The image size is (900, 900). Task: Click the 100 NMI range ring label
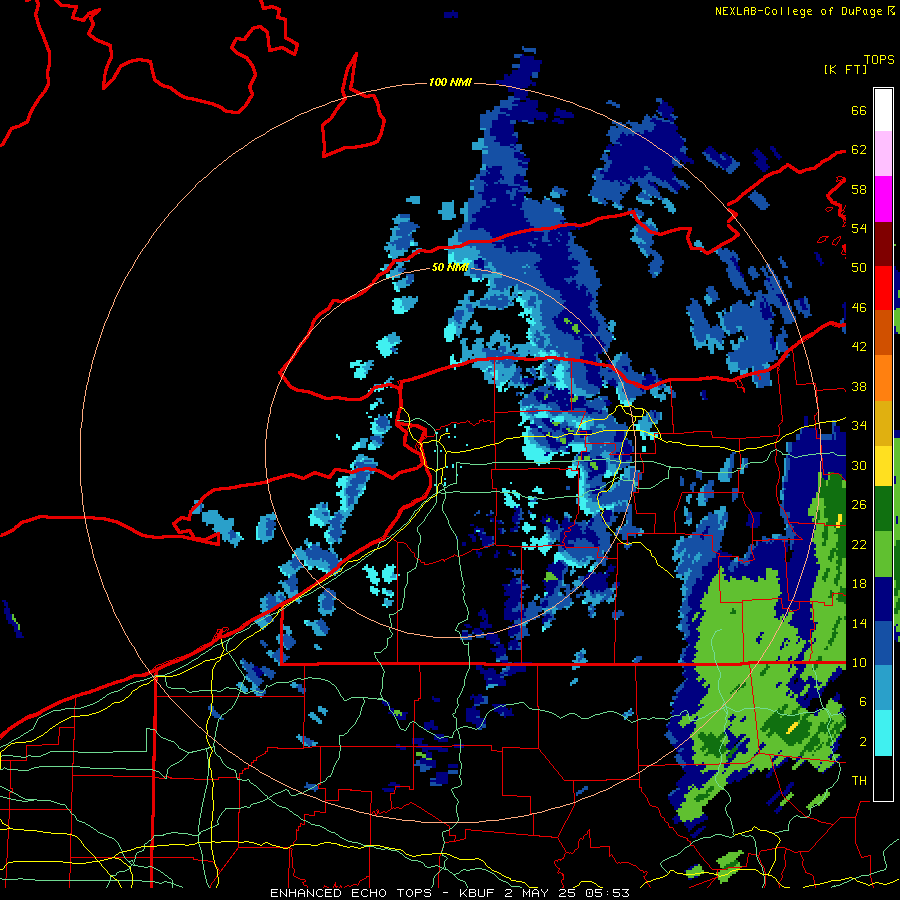tap(450, 82)
